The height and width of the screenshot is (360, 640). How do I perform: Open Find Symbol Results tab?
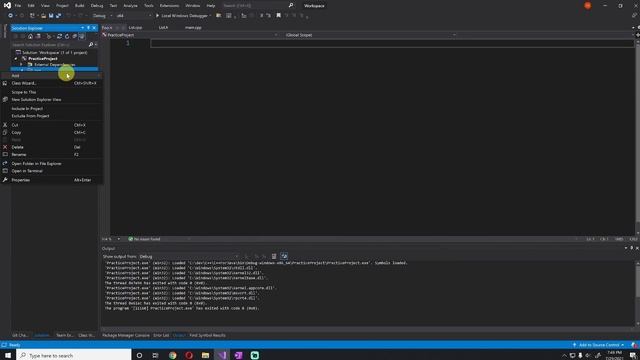point(207,336)
